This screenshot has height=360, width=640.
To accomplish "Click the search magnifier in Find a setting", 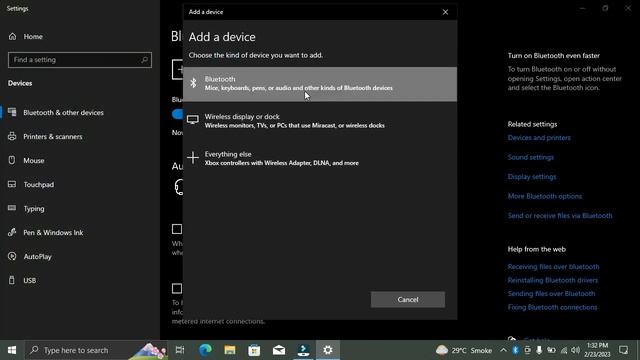I will [144, 60].
